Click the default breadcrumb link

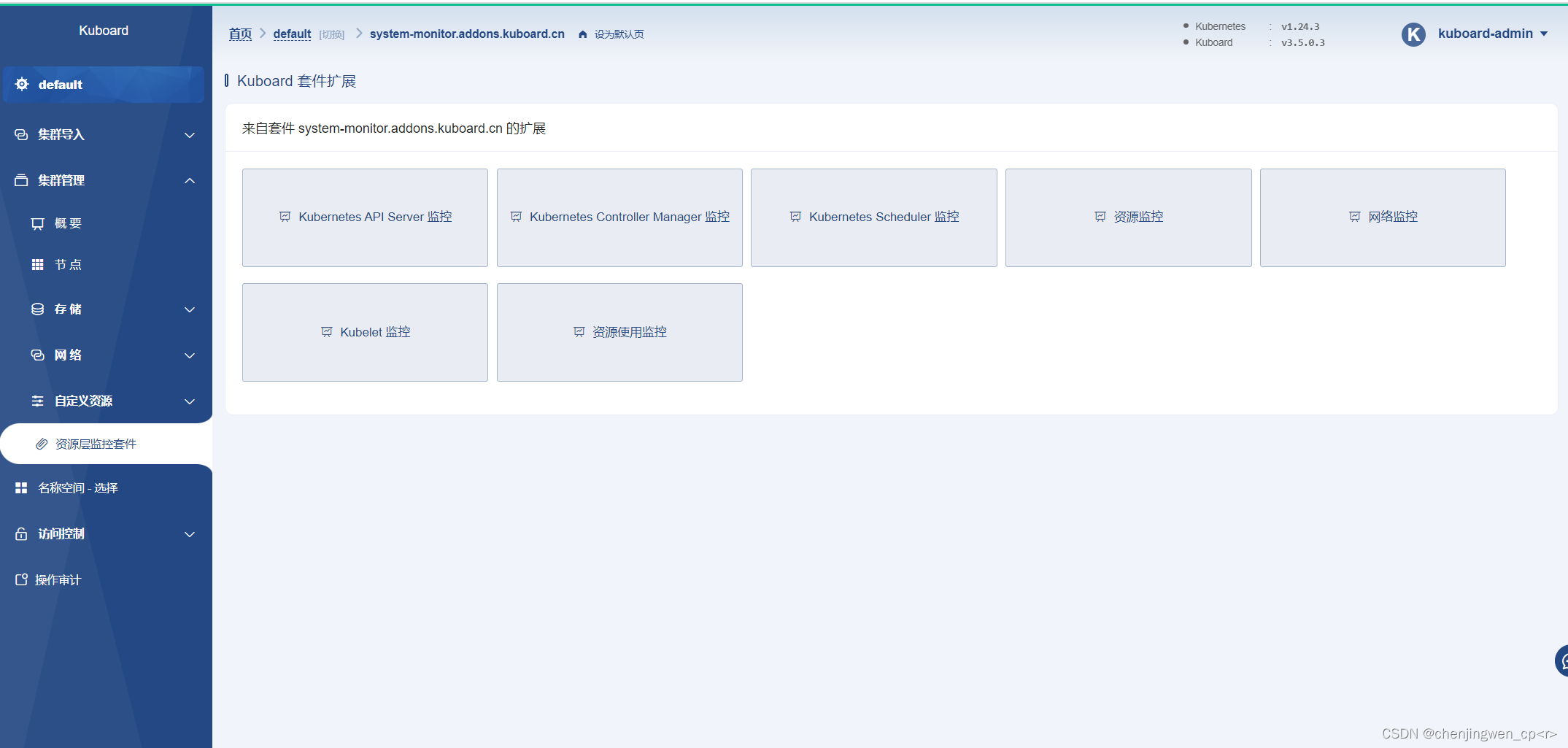(x=292, y=34)
